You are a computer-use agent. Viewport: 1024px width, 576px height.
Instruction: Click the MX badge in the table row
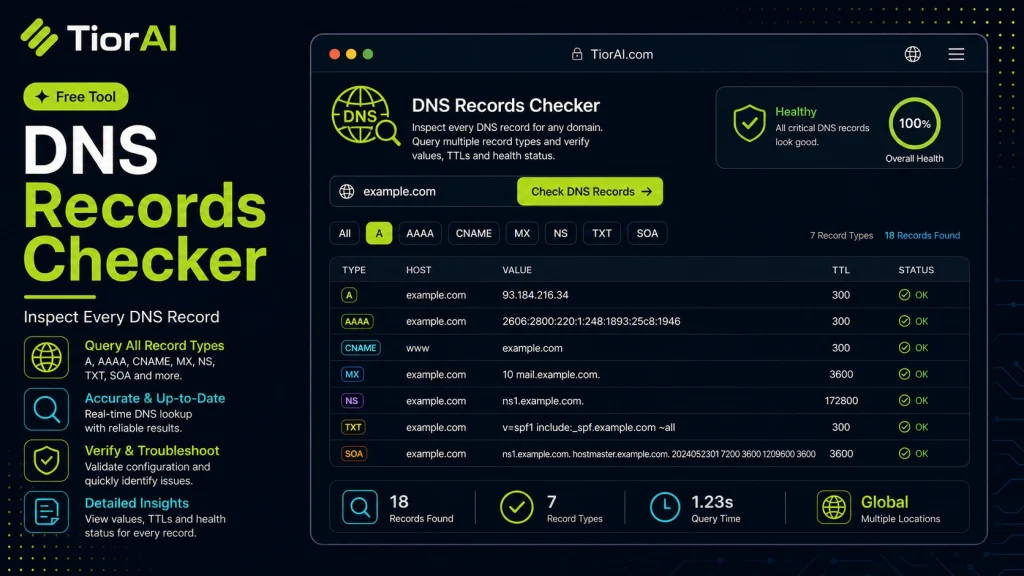[x=352, y=374]
